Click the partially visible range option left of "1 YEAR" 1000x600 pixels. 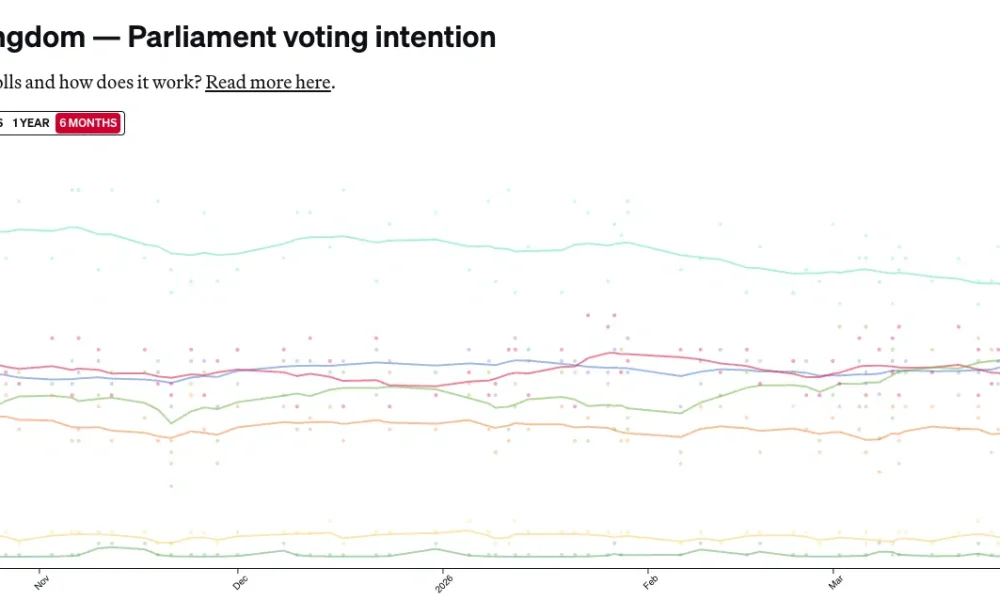pos(4,123)
